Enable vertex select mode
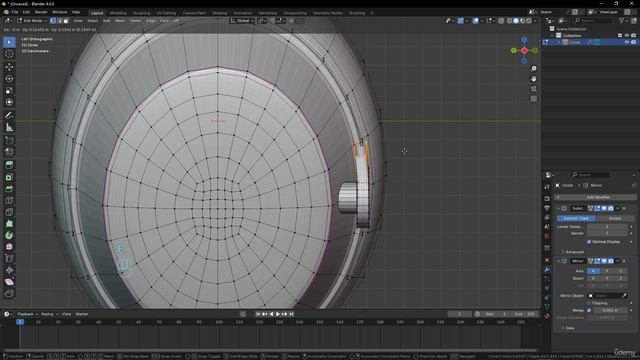This screenshot has width=640, height=360. [53, 20]
